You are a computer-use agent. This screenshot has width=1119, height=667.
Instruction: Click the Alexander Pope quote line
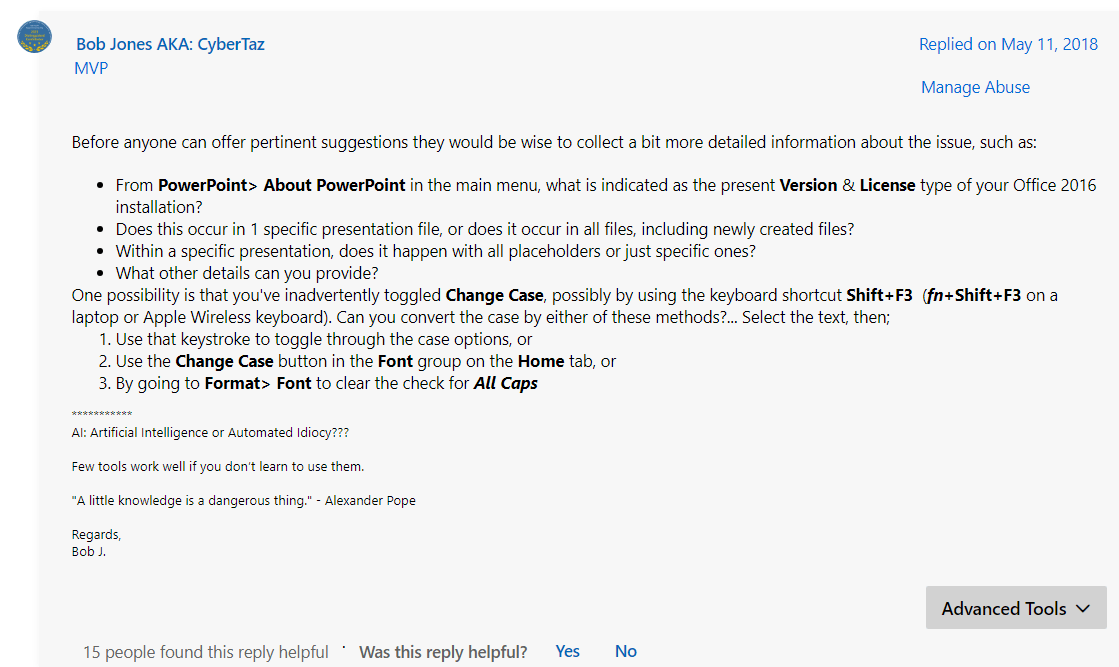tap(243, 501)
